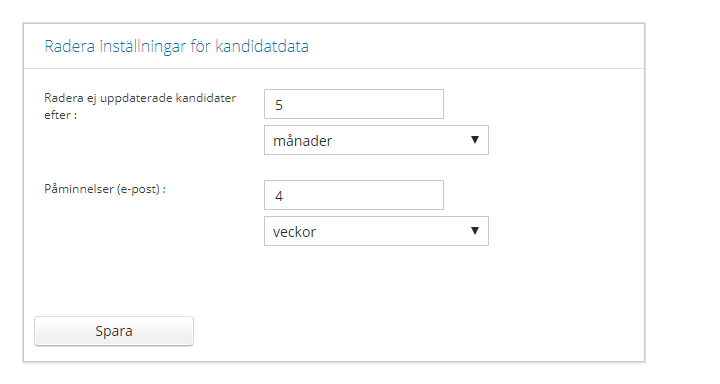This screenshot has width=720, height=384.
Task: Click the Spara button
Action: 114,331
